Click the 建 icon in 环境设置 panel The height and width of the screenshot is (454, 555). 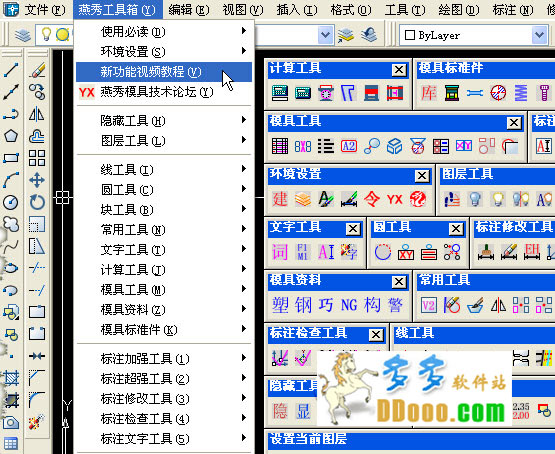pyautogui.click(x=280, y=199)
